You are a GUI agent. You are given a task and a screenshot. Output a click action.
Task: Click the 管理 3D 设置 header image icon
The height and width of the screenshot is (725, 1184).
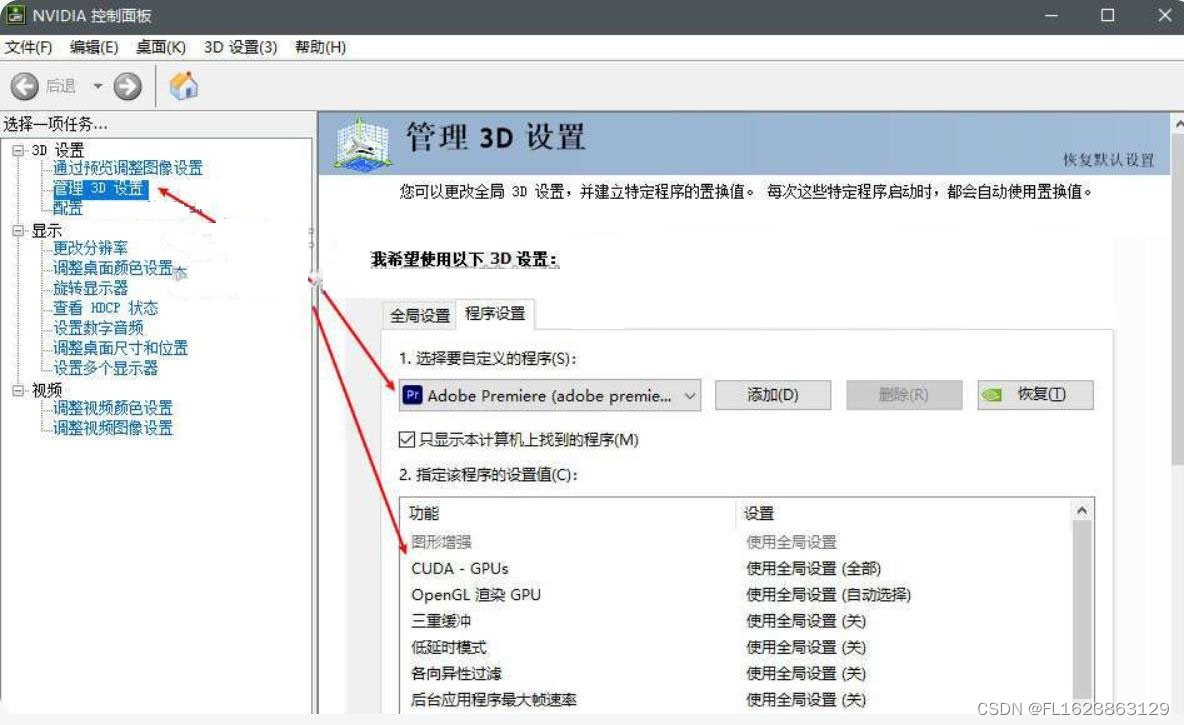coord(362,143)
